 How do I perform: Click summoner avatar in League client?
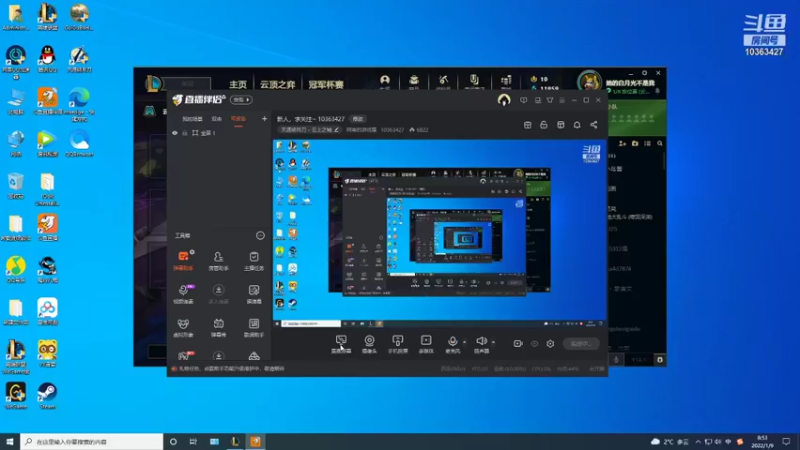click(x=589, y=82)
